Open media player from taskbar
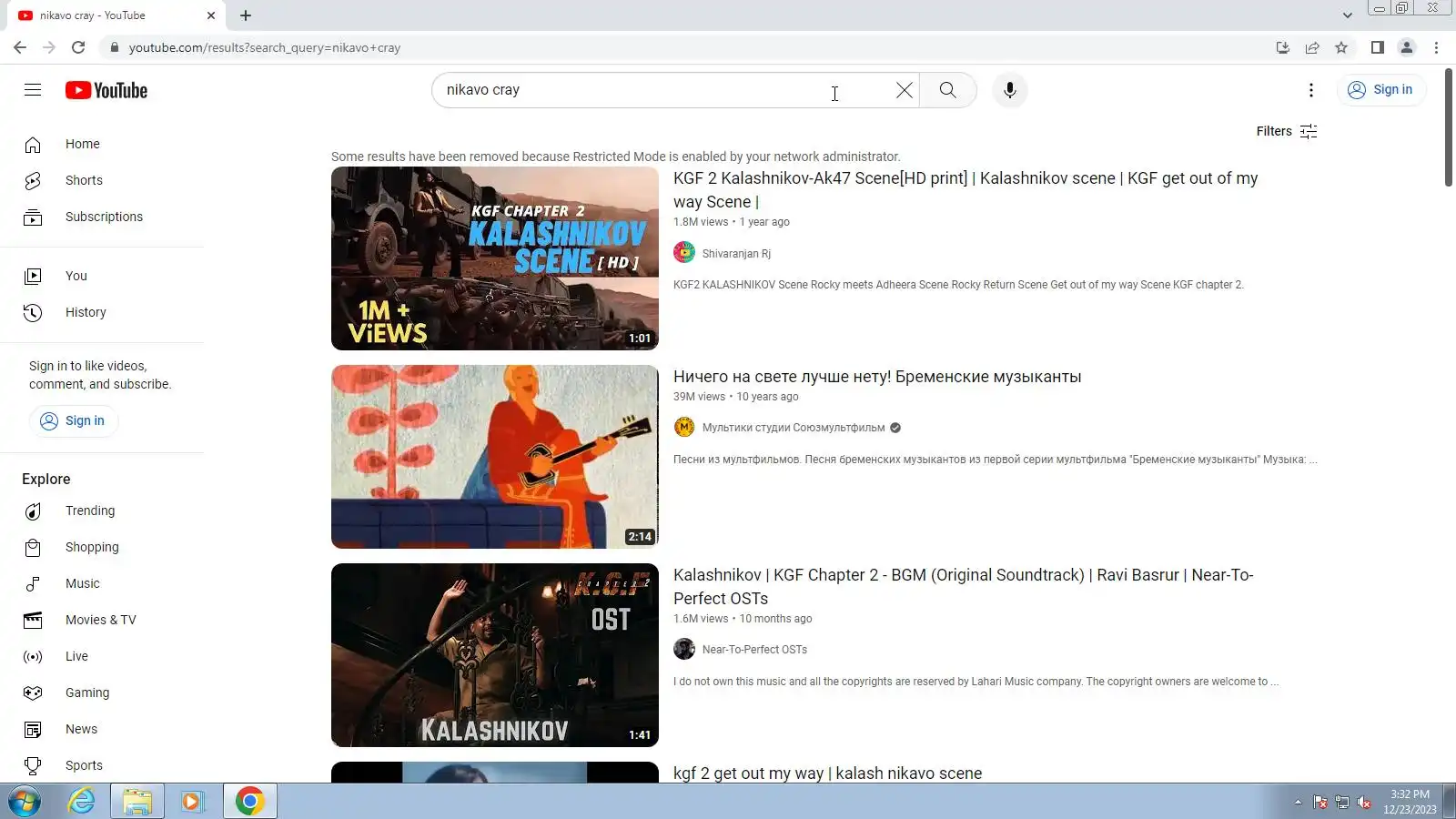Viewport: 1456px width, 819px height. [193, 801]
